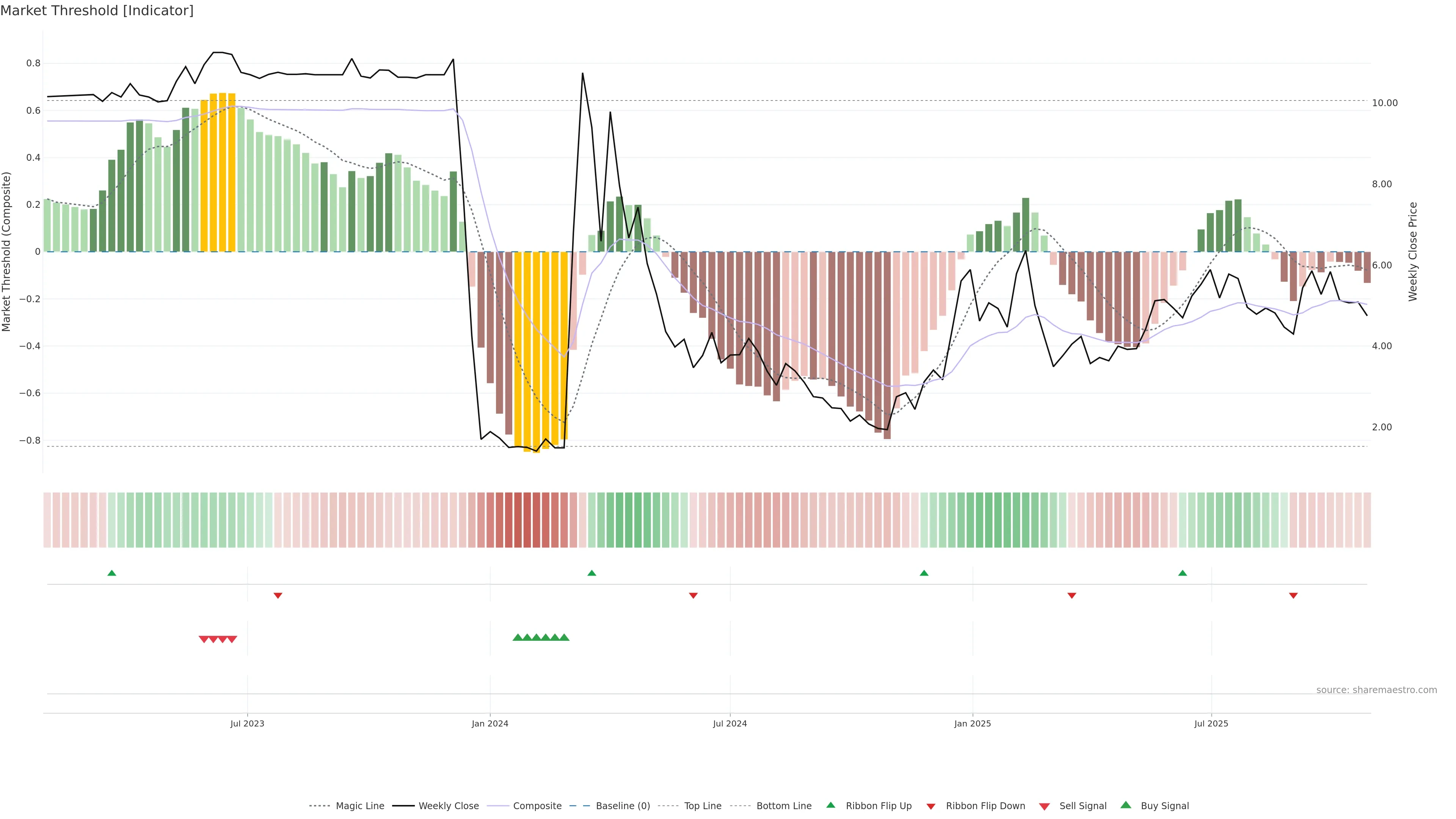Click the Buy Signal legend triangle
1456x819 pixels.
tap(1125, 805)
